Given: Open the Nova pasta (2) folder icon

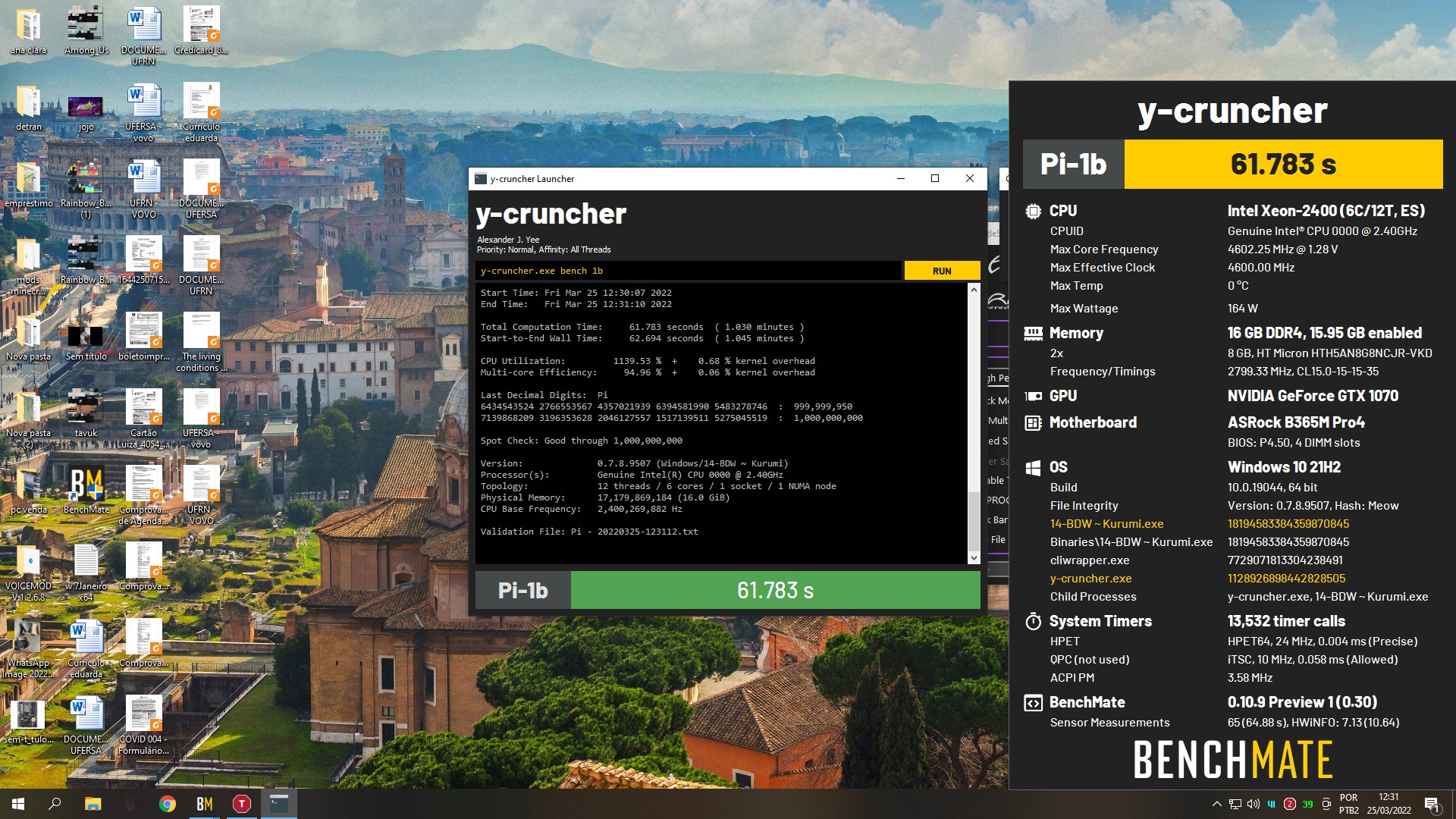Looking at the screenshot, I should pos(28,420).
